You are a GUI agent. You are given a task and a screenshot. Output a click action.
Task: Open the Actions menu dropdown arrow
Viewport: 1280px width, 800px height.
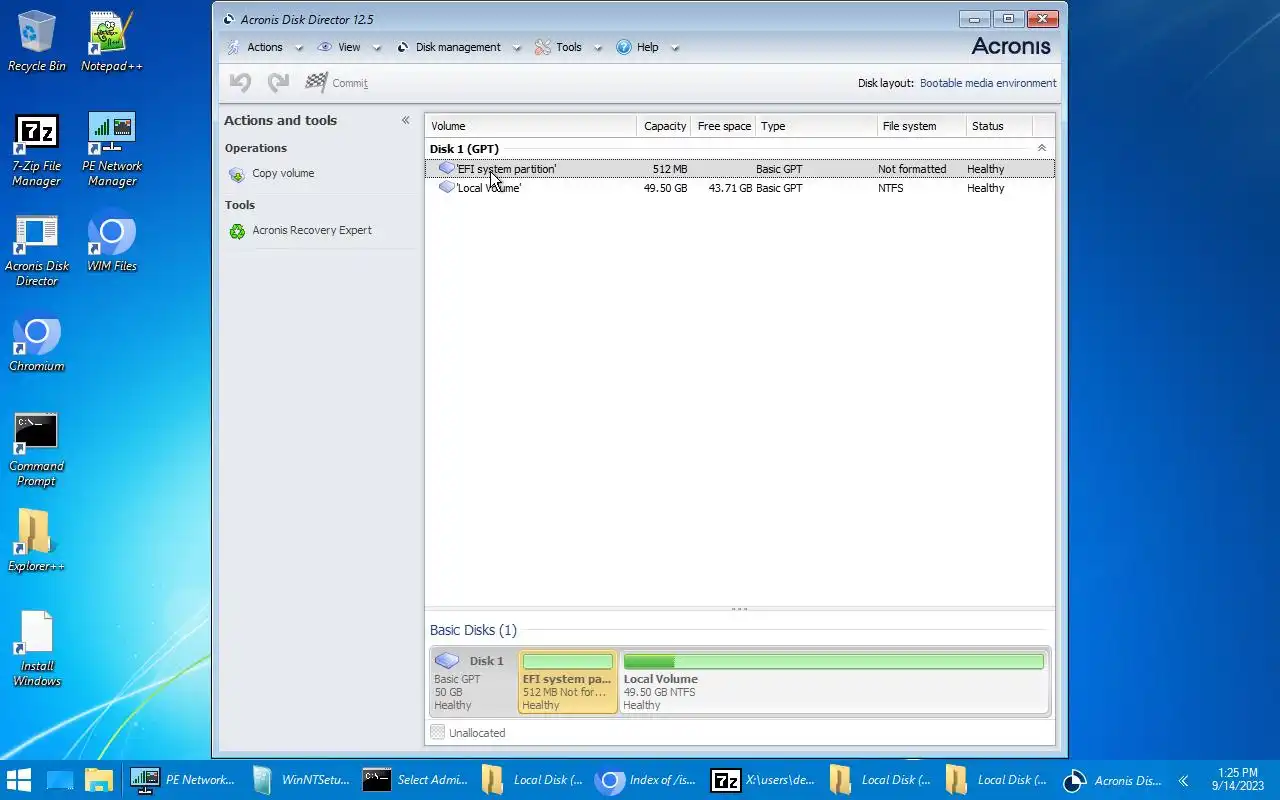297,48
